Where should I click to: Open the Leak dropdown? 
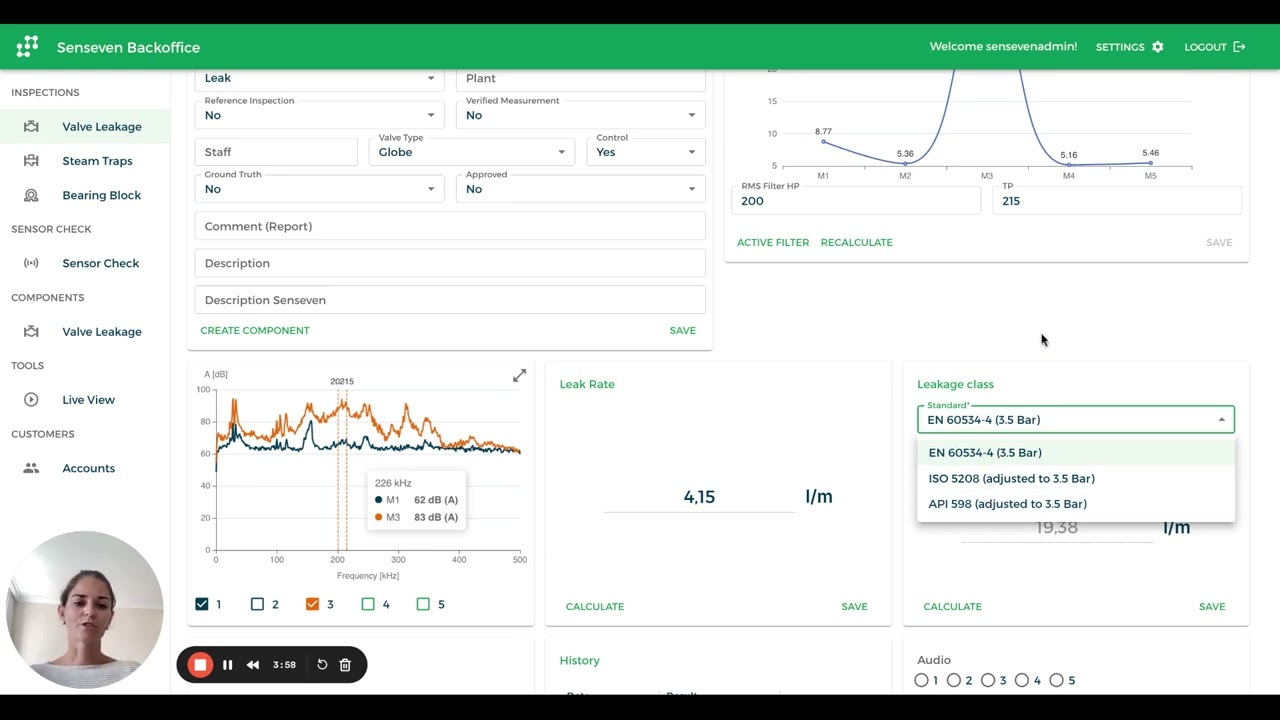coord(320,79)
